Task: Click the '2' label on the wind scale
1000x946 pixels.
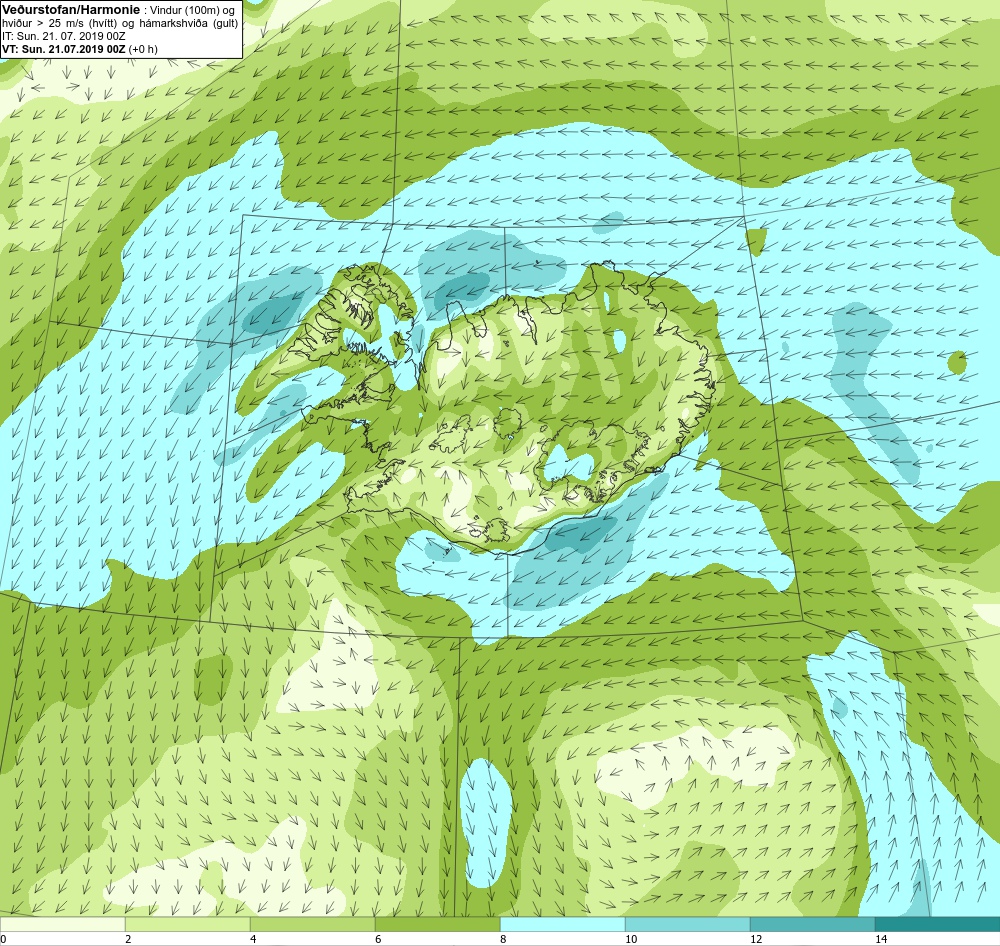Action: coord(128,939)
